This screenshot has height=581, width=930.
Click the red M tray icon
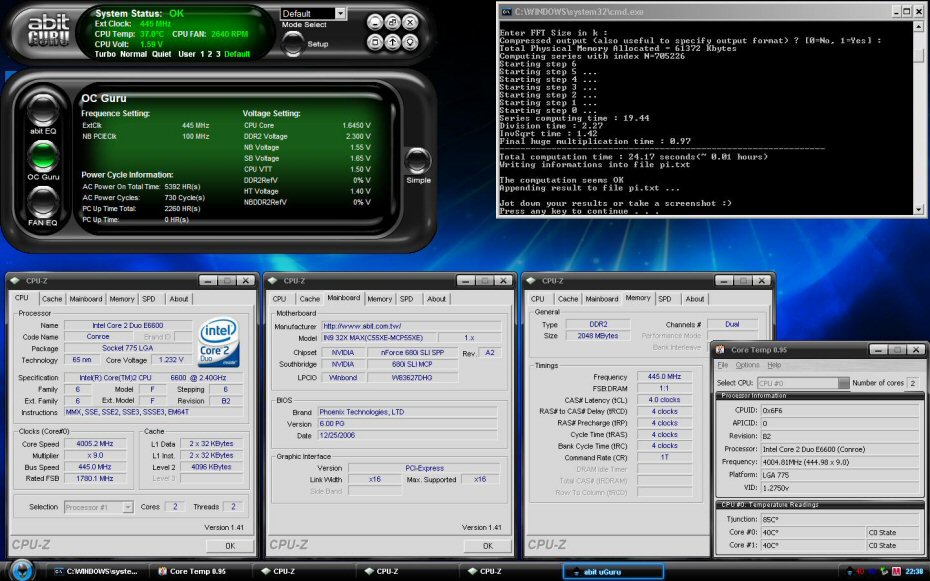tap(896, 572)
